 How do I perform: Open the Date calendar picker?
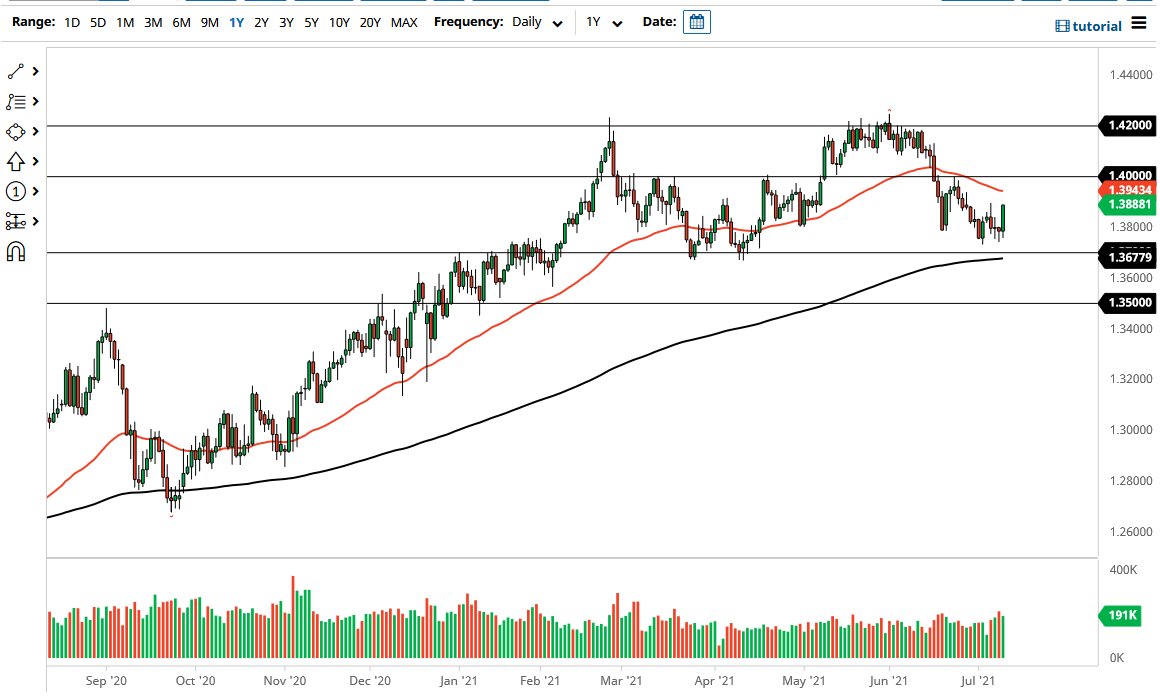coord(696,21)
